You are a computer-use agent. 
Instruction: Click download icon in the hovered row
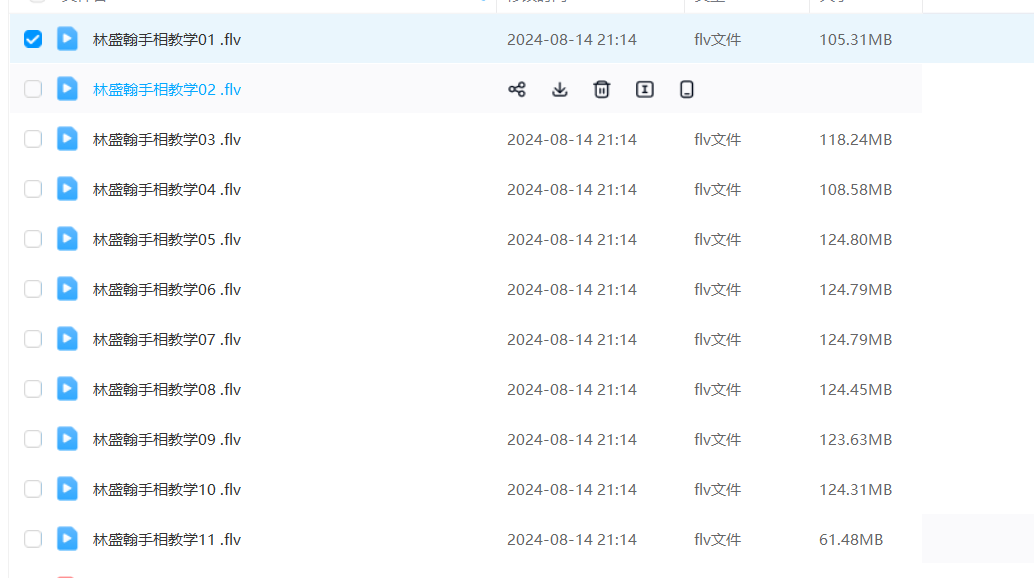(x=560, y=89)
